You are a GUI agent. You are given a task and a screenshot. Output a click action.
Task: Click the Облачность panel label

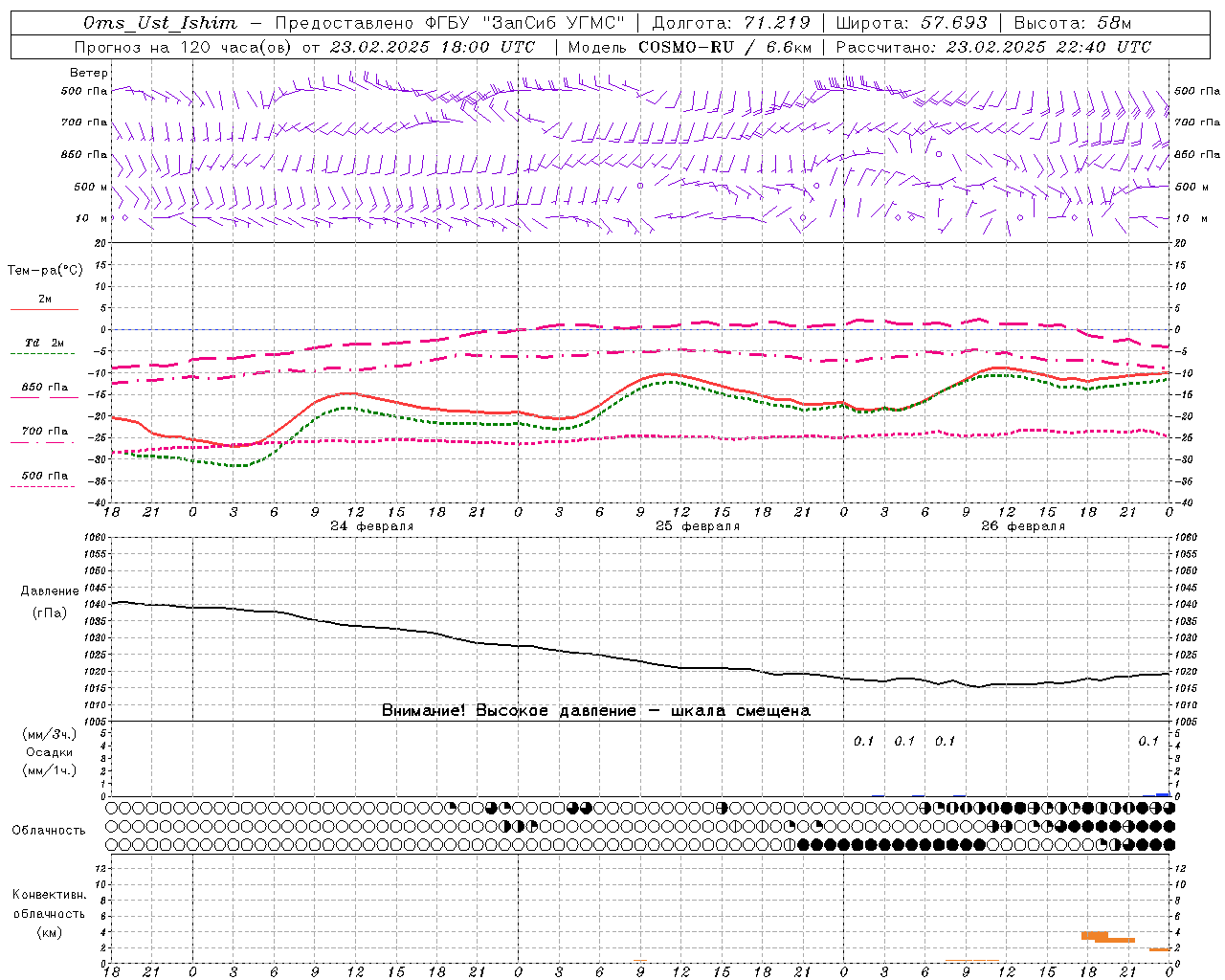click(x=49, y=831)
